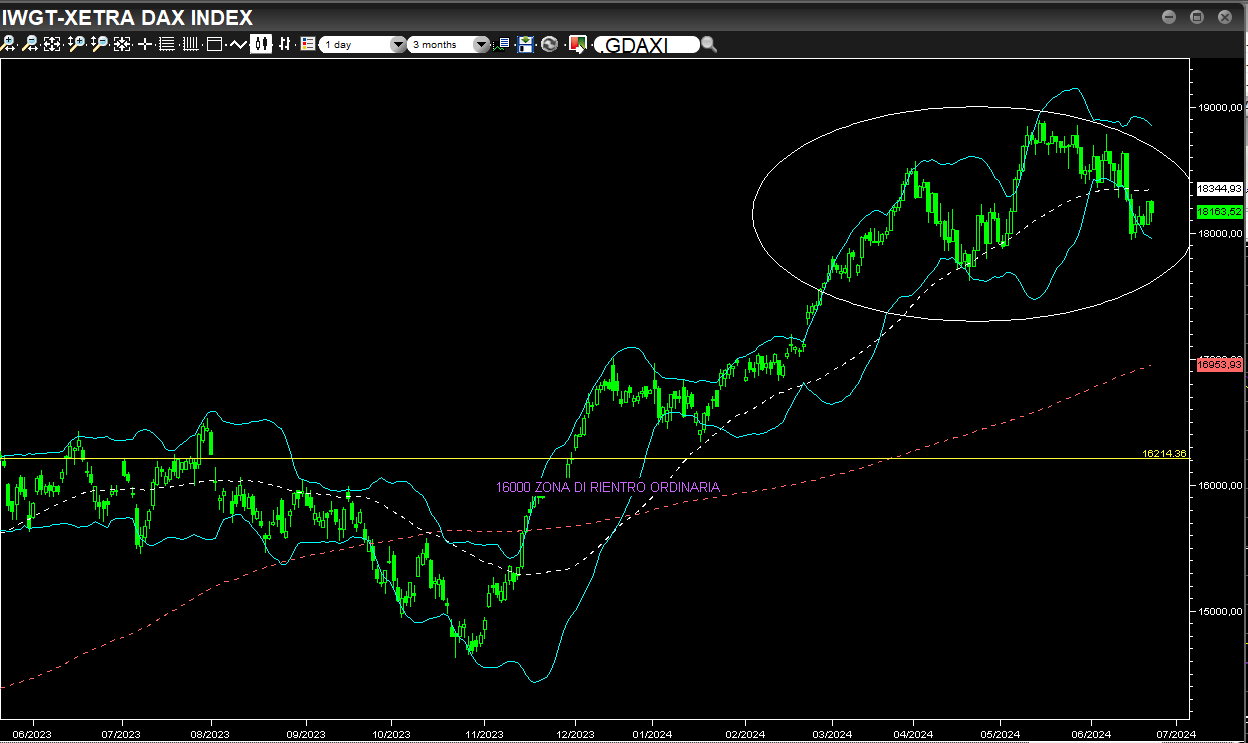Close the DAX index chart window
The height and width of the screenshot is (743, 1248).
tap(1225, 17)
